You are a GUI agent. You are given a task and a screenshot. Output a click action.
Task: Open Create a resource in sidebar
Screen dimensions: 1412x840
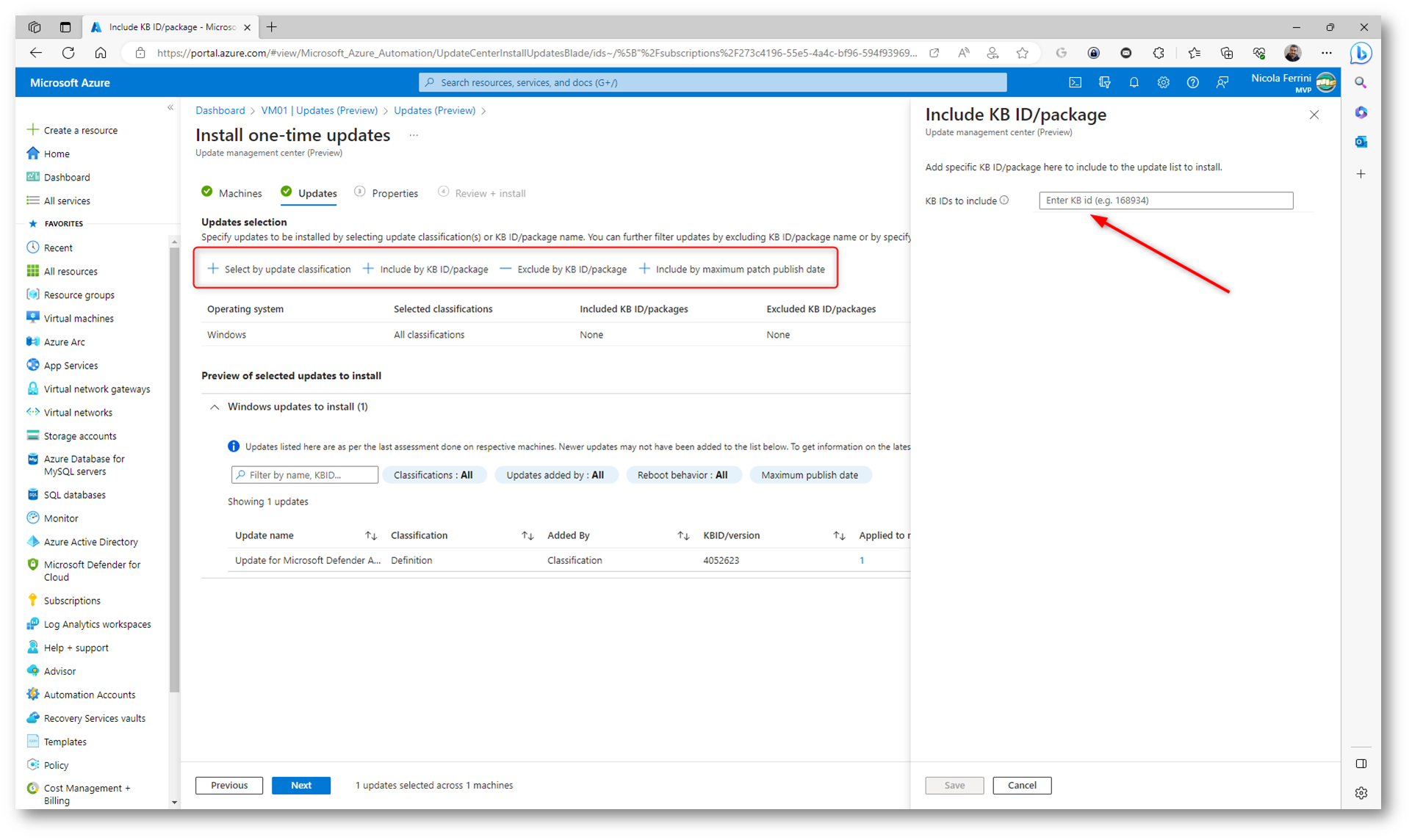point(72,130)
